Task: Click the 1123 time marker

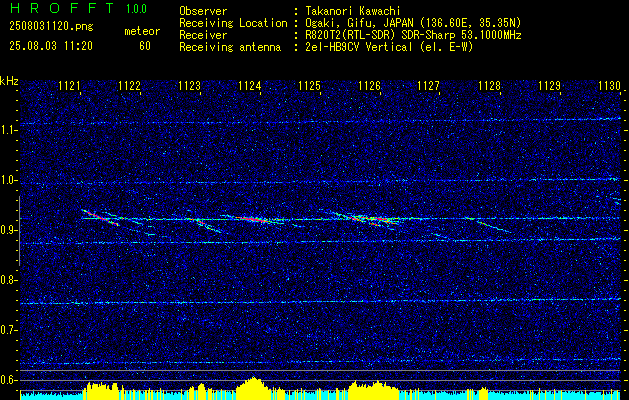Action: [189, 85]
